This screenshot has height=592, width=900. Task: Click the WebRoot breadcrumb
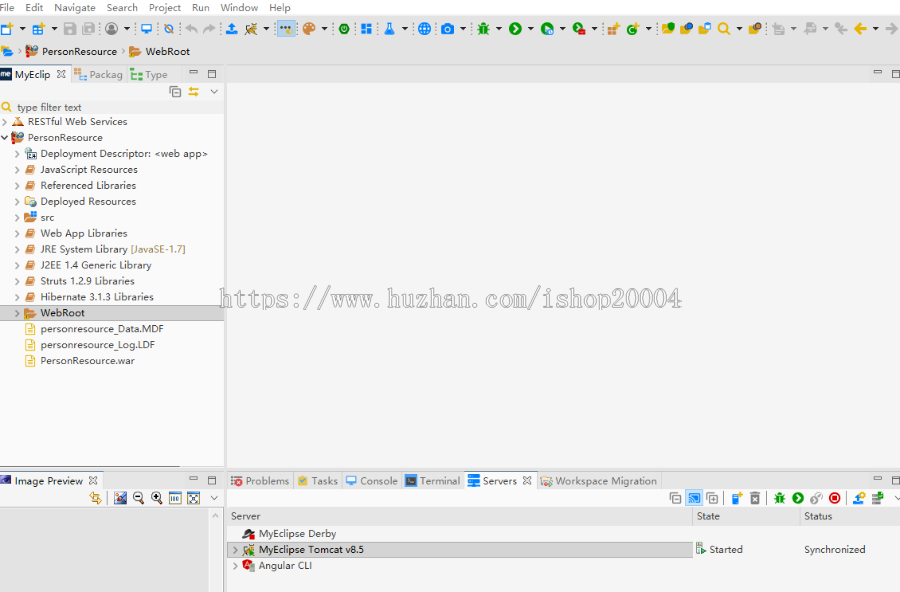[160, 51]
